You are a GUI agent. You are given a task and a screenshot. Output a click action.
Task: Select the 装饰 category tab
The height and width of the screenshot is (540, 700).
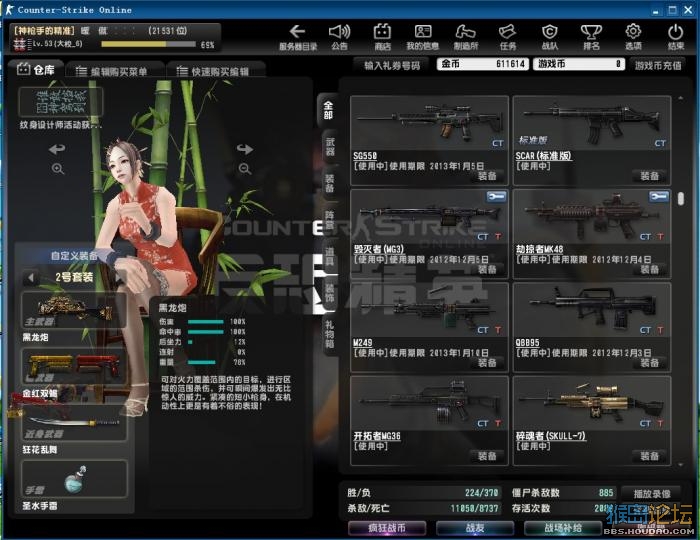pos(329,294)
